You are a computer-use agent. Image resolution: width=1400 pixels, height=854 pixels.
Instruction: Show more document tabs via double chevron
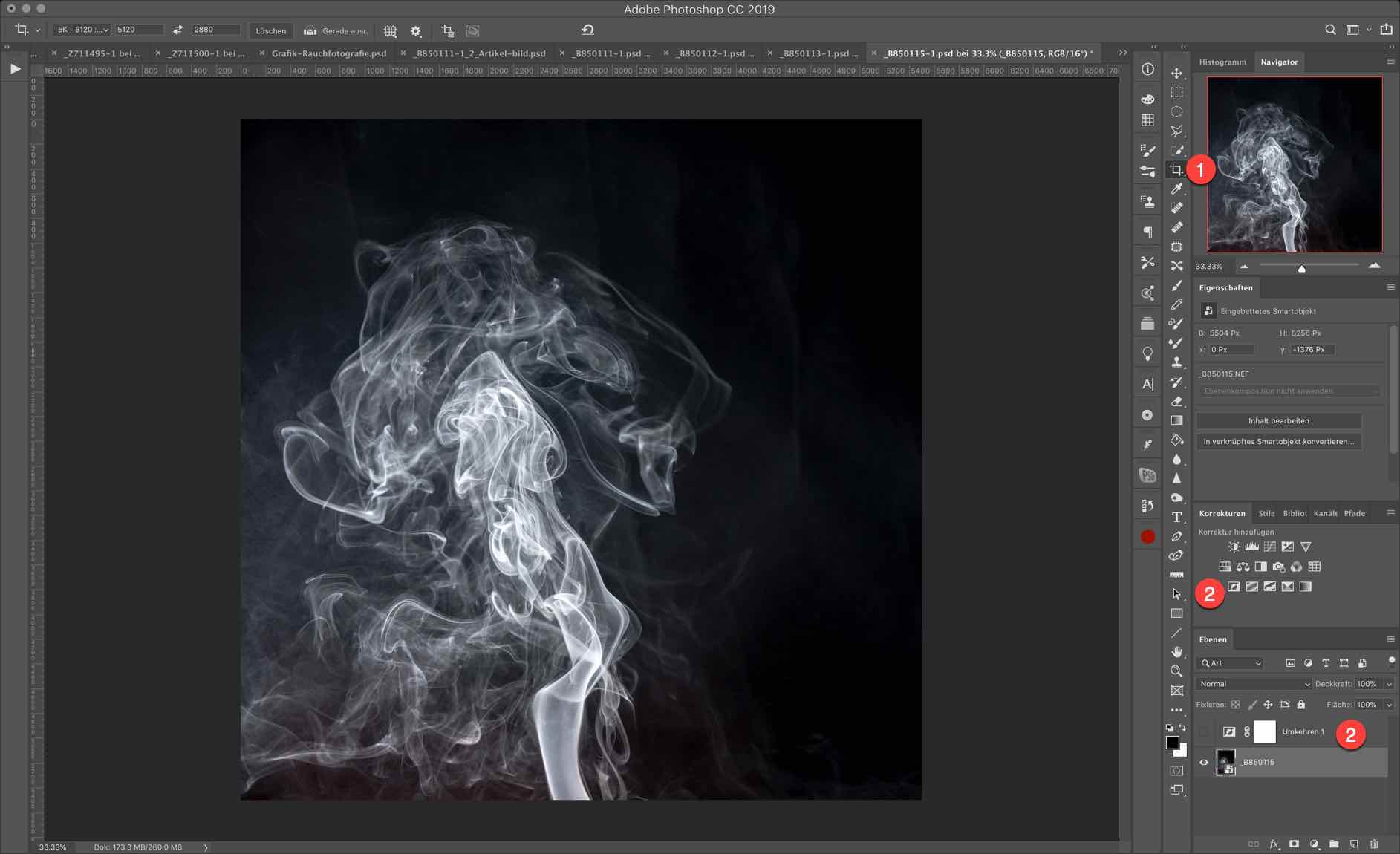tap(1122, 53)
